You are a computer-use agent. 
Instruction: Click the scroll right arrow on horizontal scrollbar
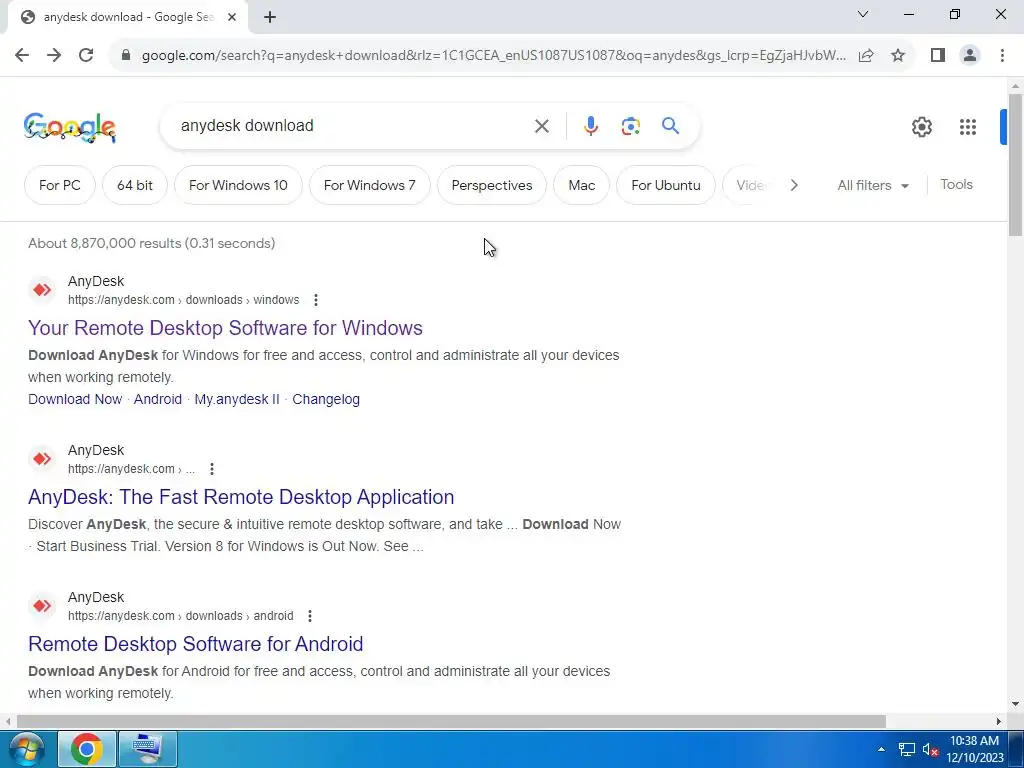(x=999, y=722)
